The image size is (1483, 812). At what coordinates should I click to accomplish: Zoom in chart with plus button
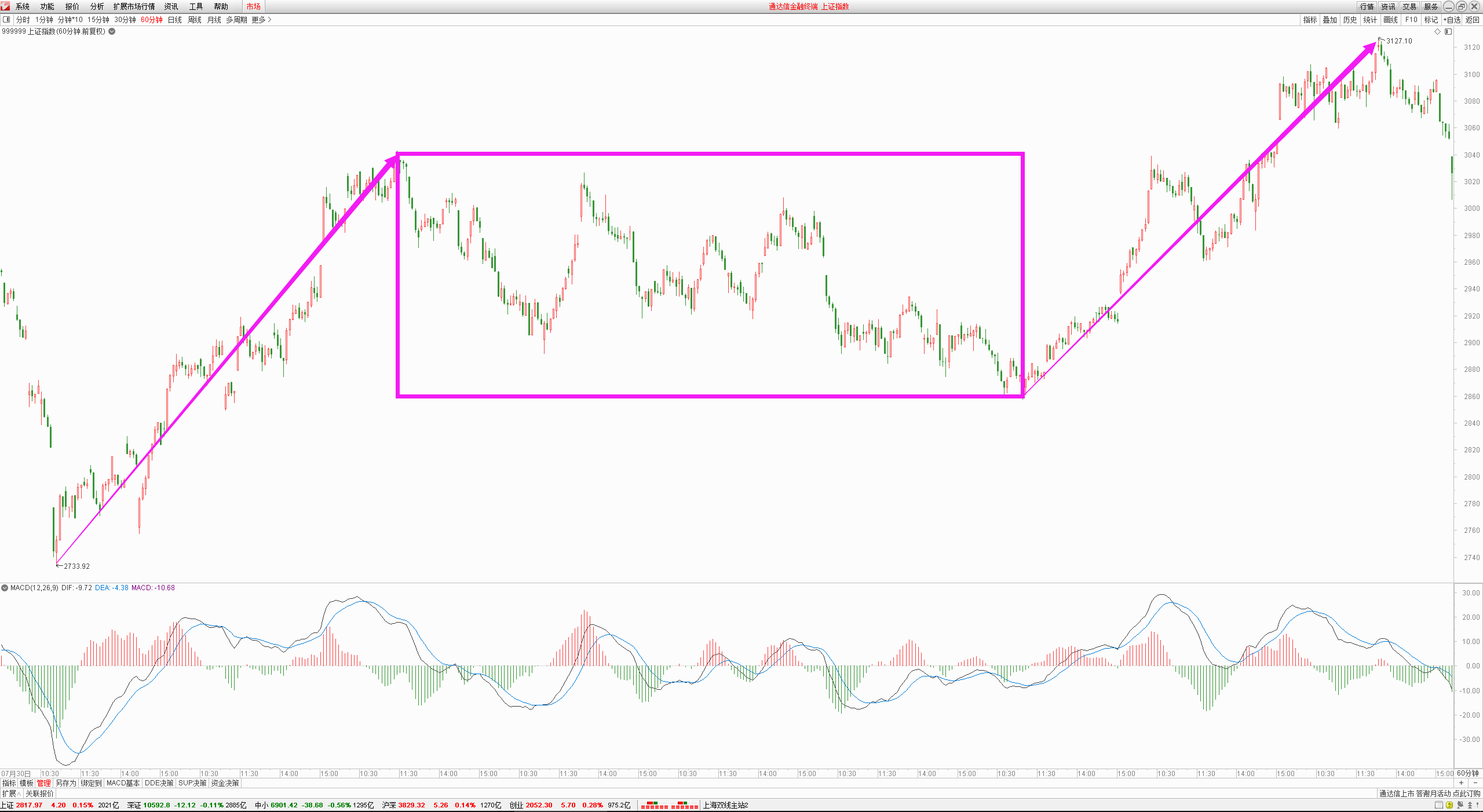click(x=1461, y=783)
